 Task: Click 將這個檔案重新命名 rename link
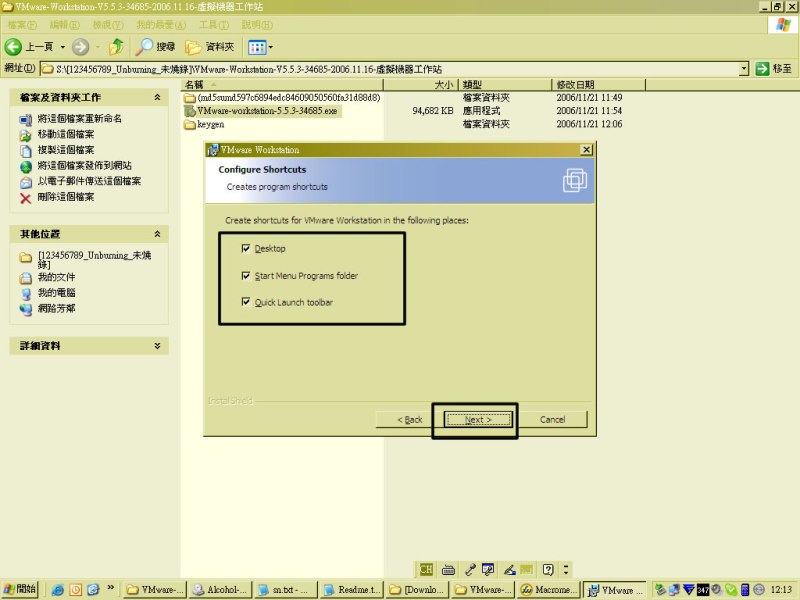[80, 118]
